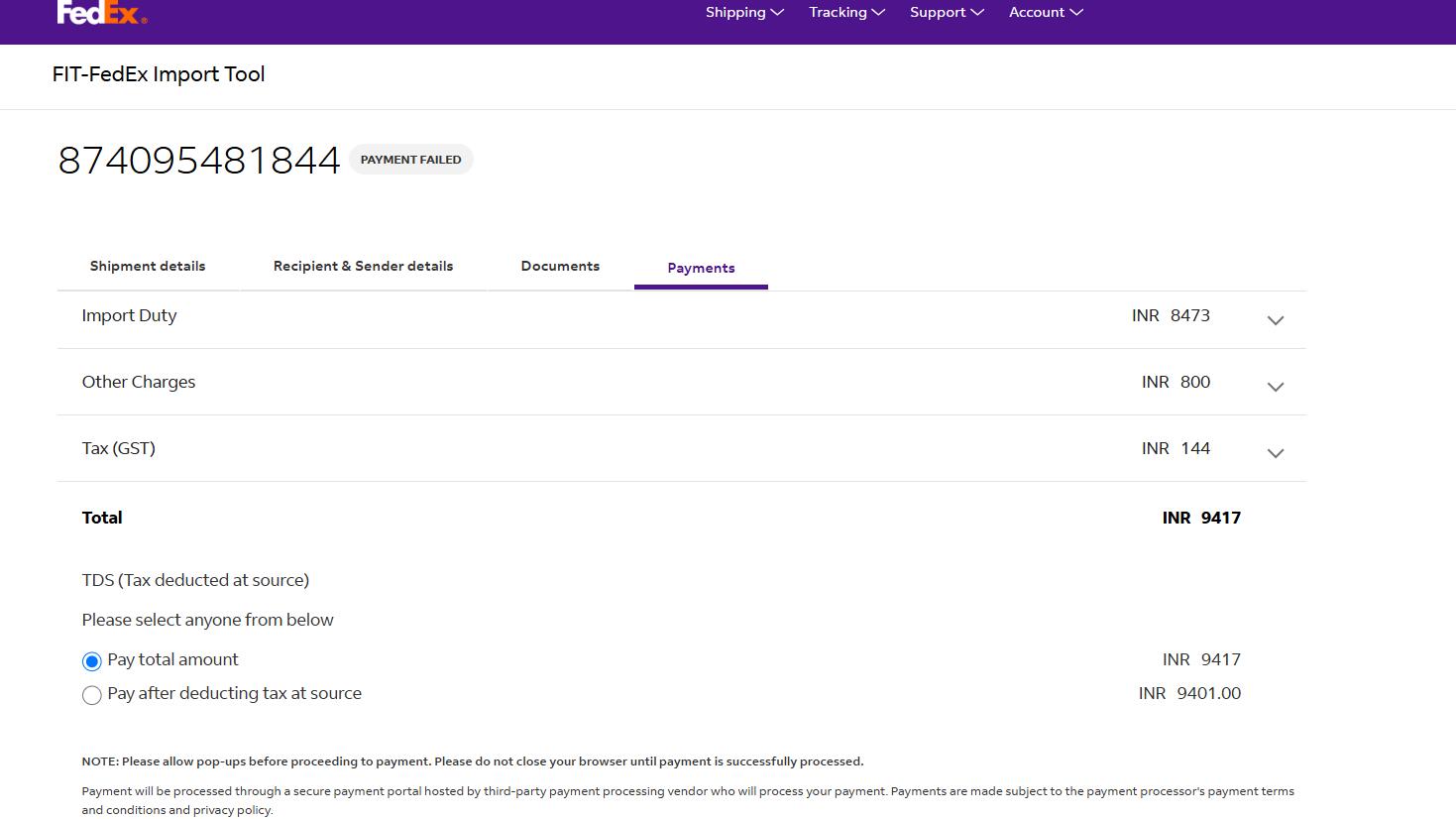
Task: Select the Payments tab
Action: 701,268
